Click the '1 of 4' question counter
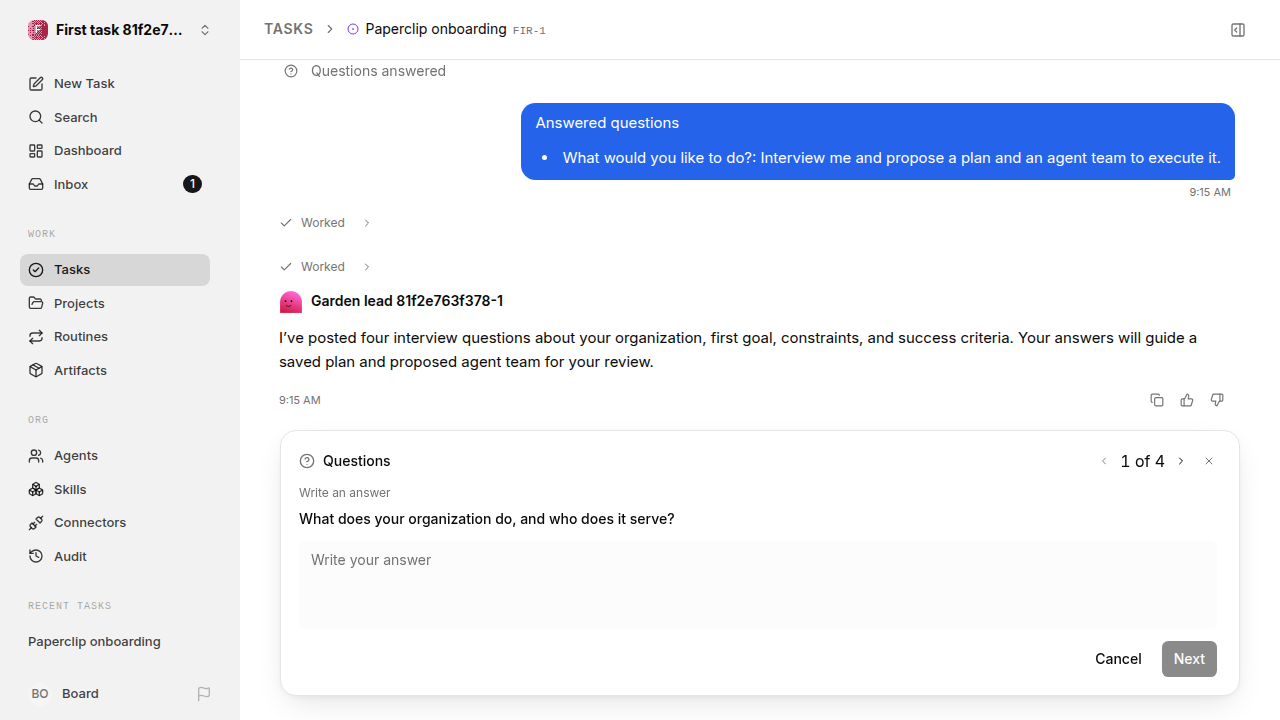The height and width of the screenshot is (720, 1280). click(1142, 461)
